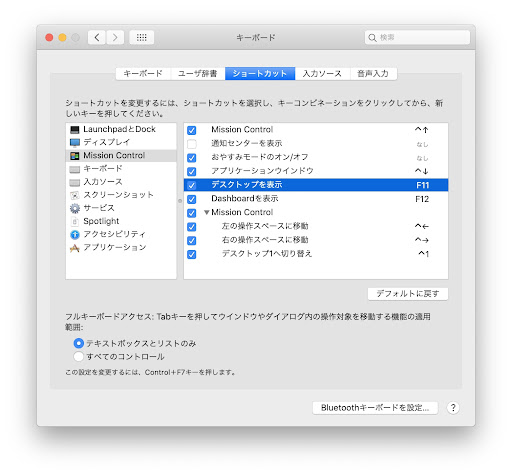Toggle アプリケーションウインドウ checkbox

pyautogui.click(x=192, y=172)
